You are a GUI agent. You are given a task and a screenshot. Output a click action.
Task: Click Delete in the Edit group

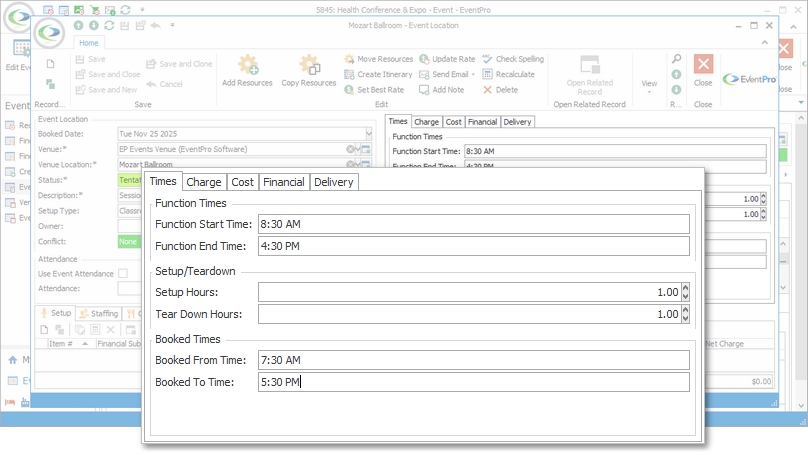[x=500, y=90]
